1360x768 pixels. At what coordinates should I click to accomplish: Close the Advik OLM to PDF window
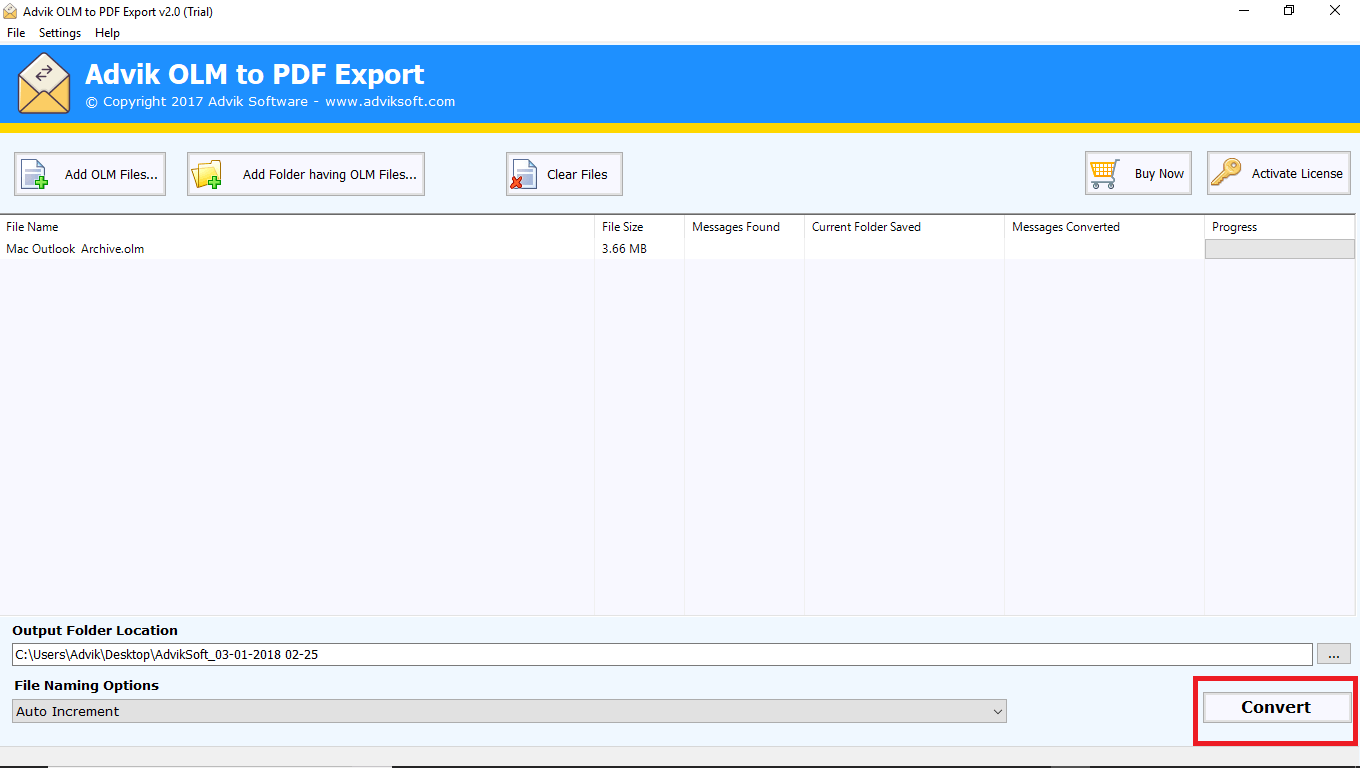tap(1335, 11)
